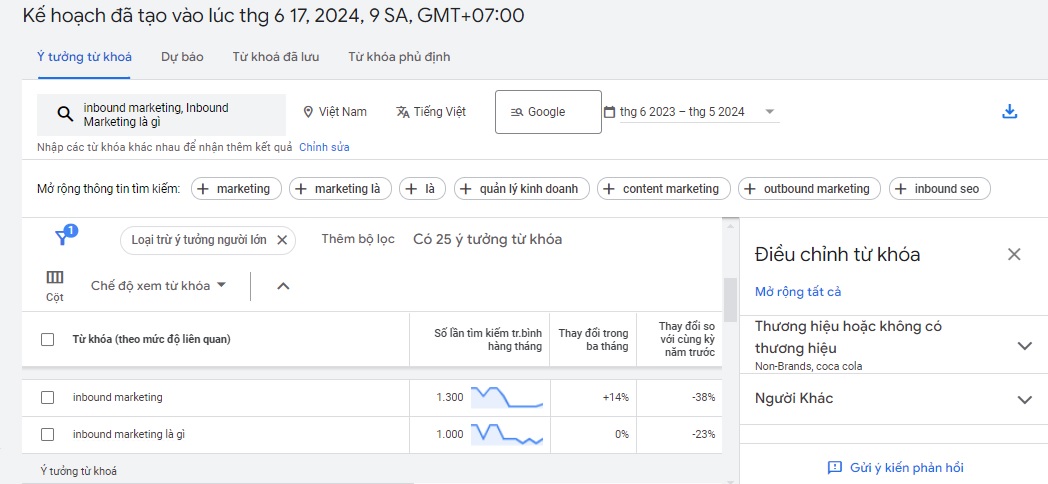The image size is (1048, 484).
Task: Close the Điều chỉnh từ khóa panel
Action: pyautogui.click(x=1014, y=254)
